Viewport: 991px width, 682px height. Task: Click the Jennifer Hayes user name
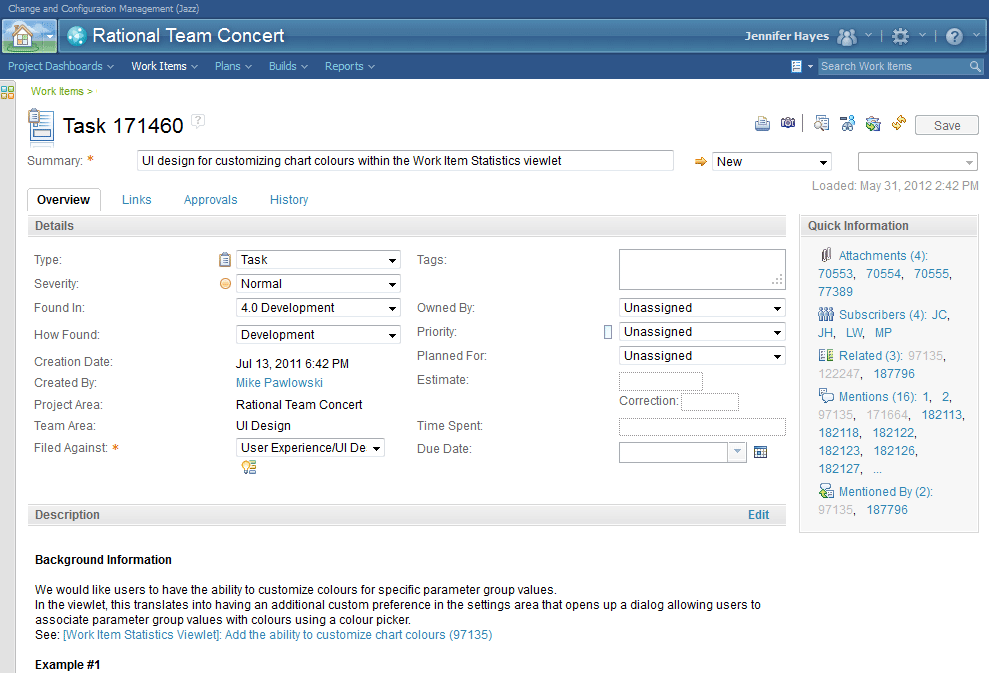point(786,36)
